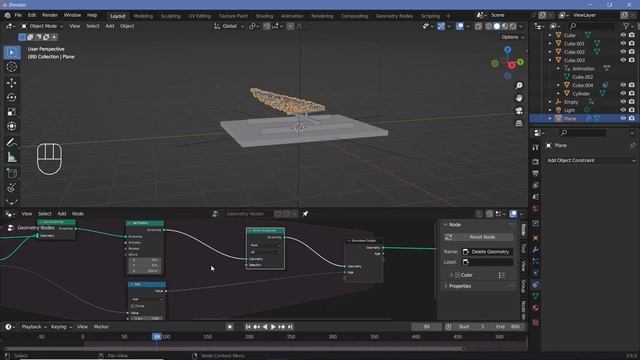The width and height of the screenshot is (640, 360).
Task: Switch perspective/orthographic grid icon
Action: 519,123
